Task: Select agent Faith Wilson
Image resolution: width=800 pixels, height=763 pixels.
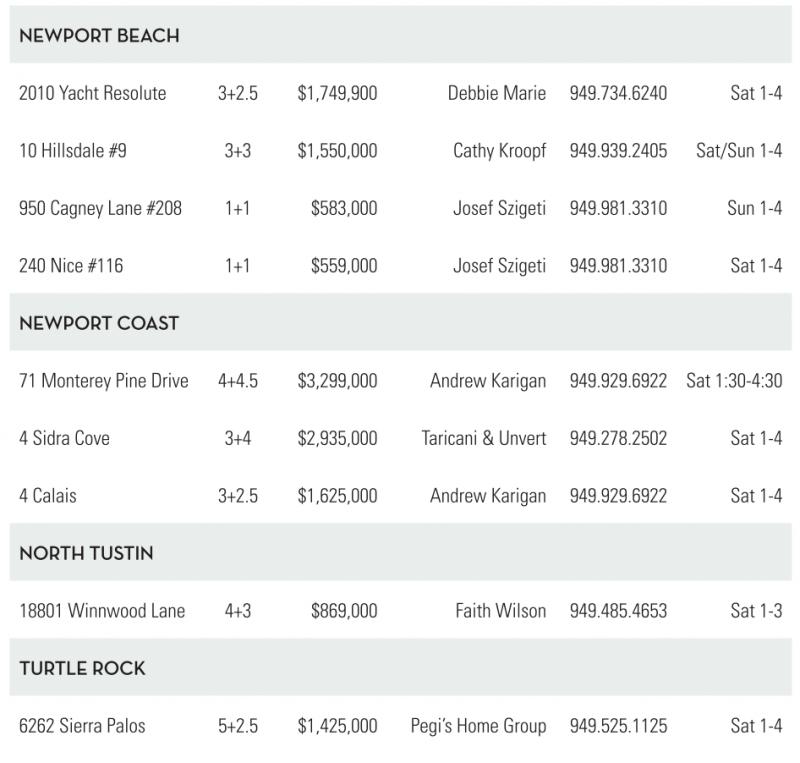Action: click(x=500, y=611)
